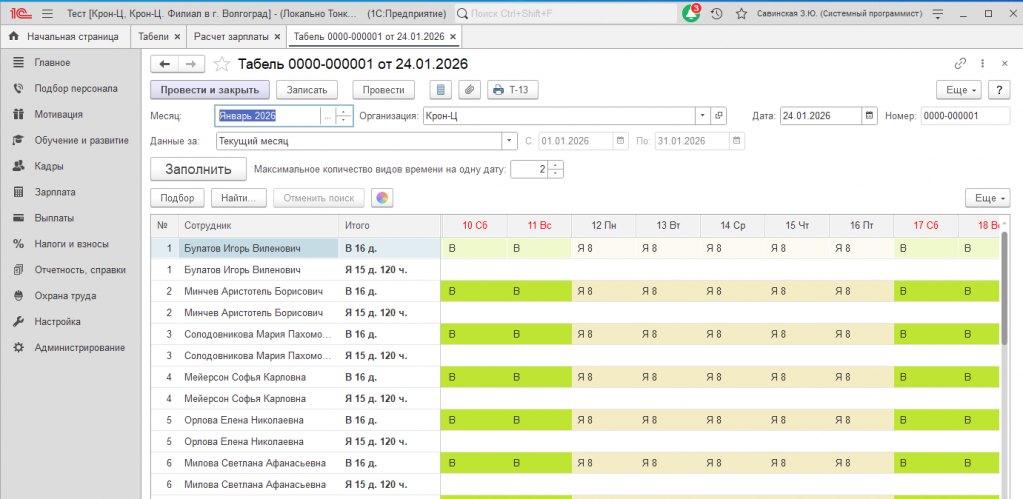Open attached files paperclip icon
The height and width of the screenshot is (499, 1023).
point(469,89)
